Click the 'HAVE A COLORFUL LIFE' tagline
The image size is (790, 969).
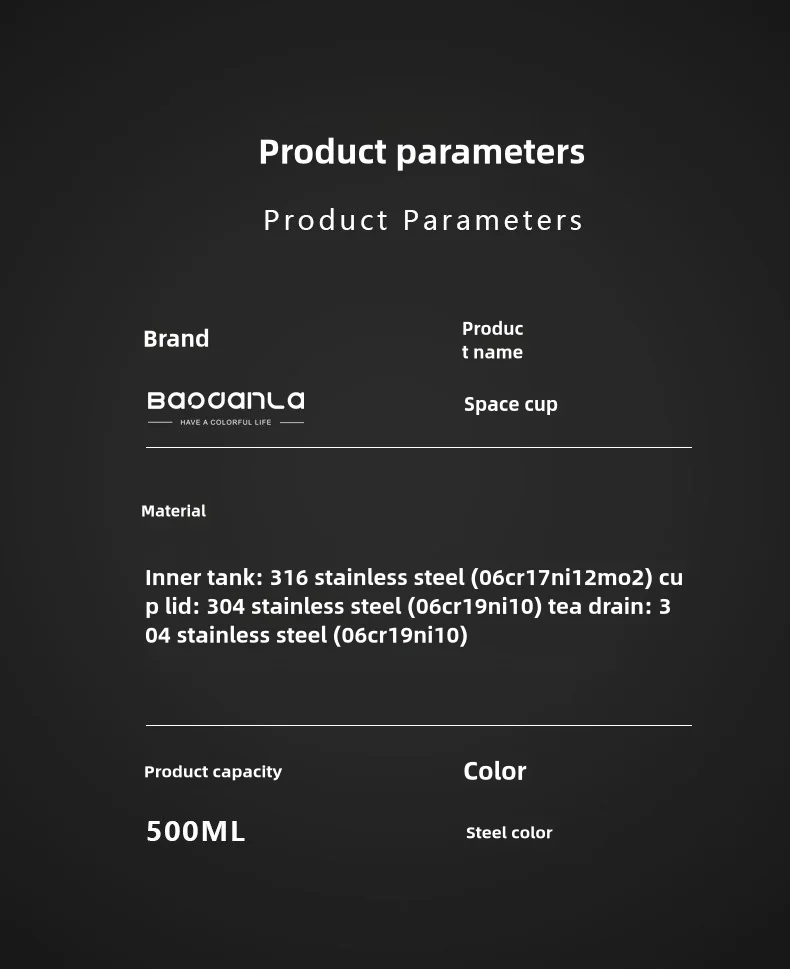click(226, 422)
